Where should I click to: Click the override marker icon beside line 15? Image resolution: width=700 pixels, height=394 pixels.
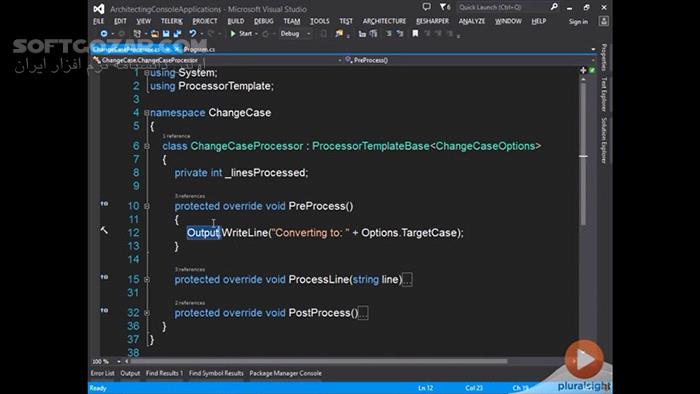point(104,277)
